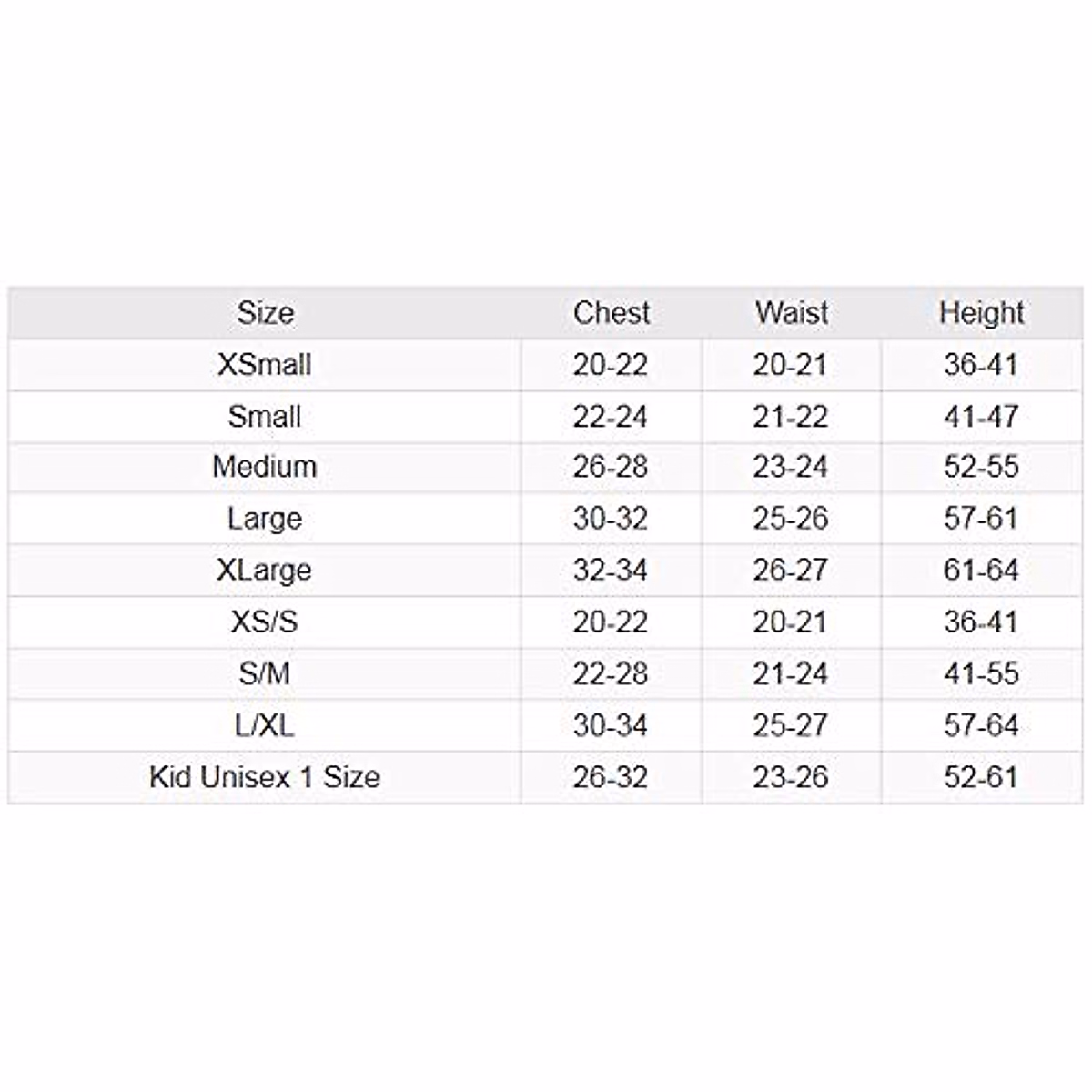The image size is (1092, 1092).
Task: Select the Medium size row label
Action: pyautogui.click(x=265, y=467)
